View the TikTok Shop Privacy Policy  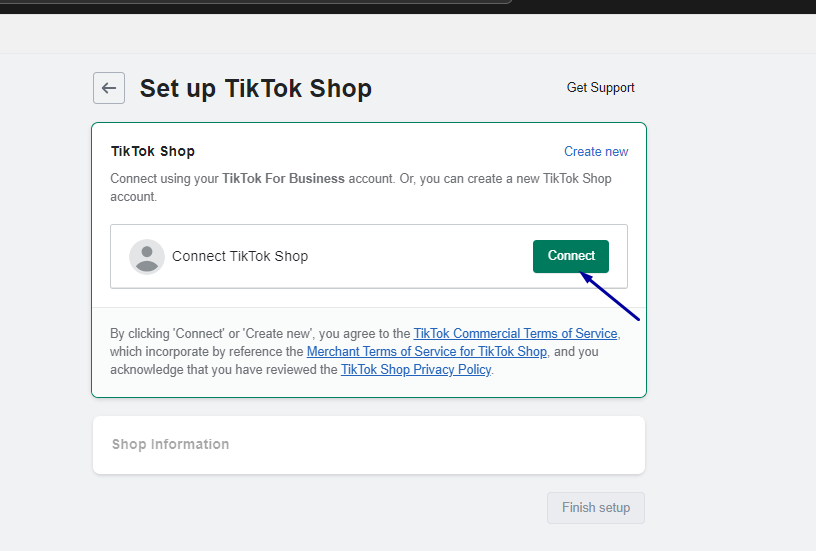[416, 369]
